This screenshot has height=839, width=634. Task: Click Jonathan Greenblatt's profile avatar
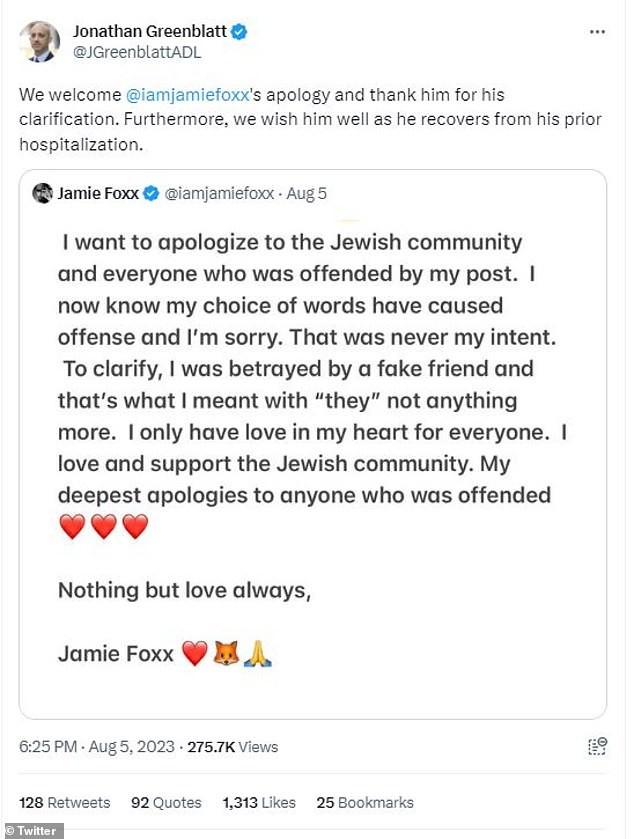(x=40, y=42)
